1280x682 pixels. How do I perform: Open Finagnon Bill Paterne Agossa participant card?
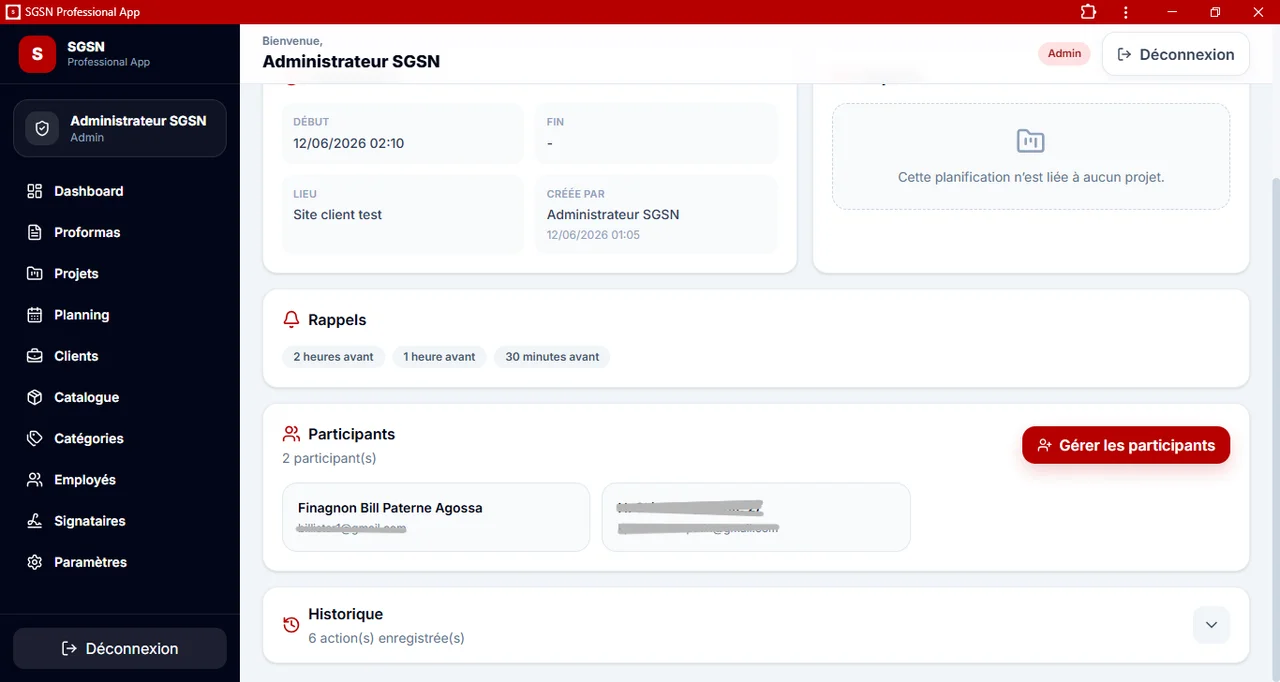436,517
